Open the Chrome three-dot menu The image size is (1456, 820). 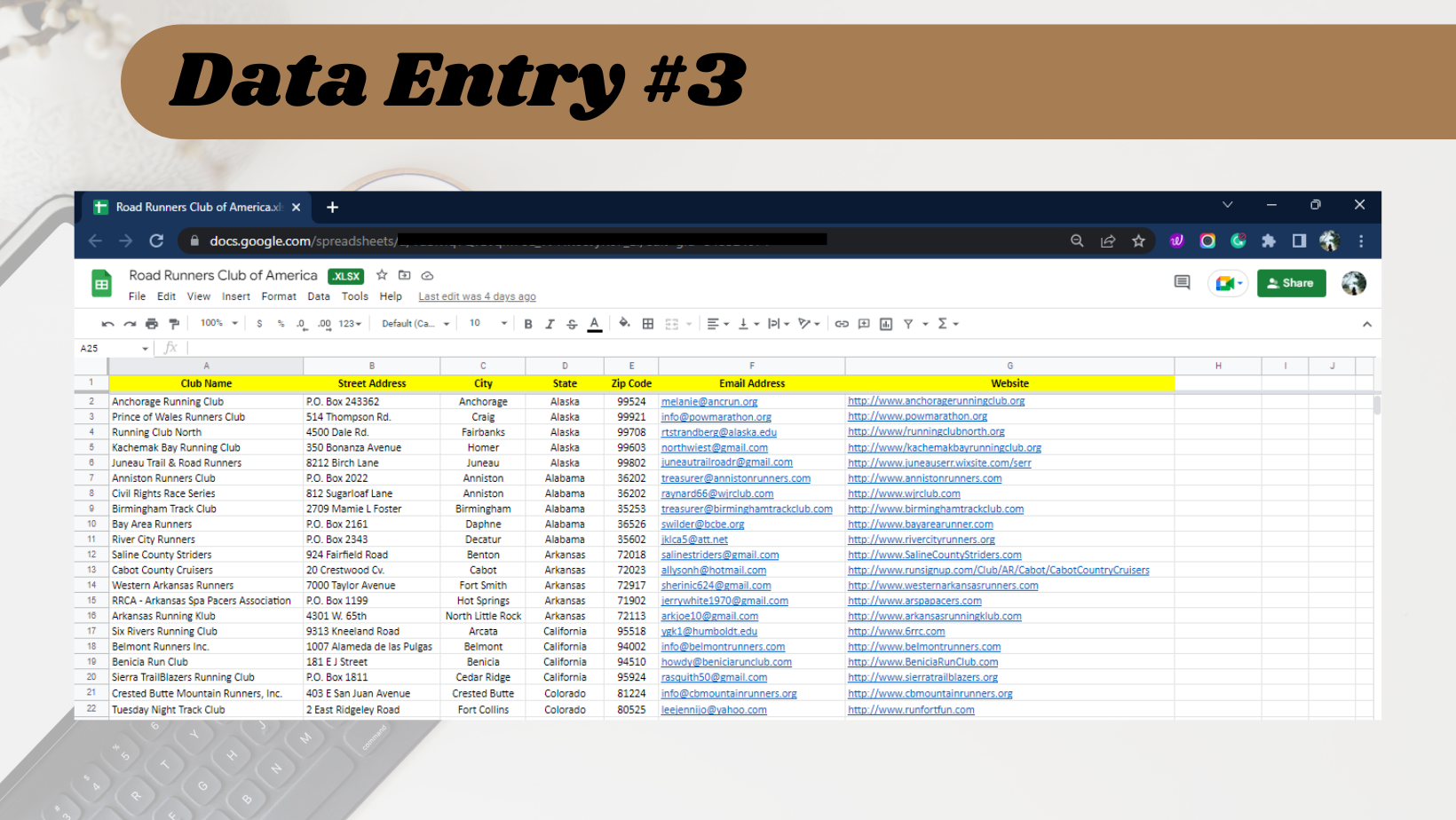click(x=1361, y=240)
